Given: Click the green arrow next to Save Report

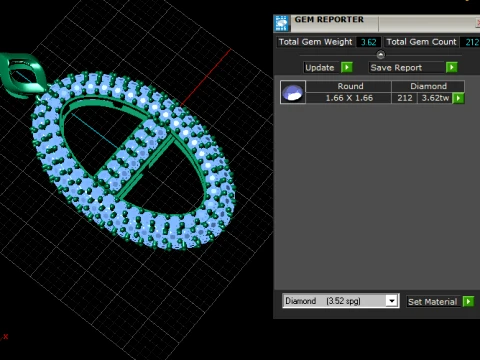Looking at the screenshot, I should [452, 67].
